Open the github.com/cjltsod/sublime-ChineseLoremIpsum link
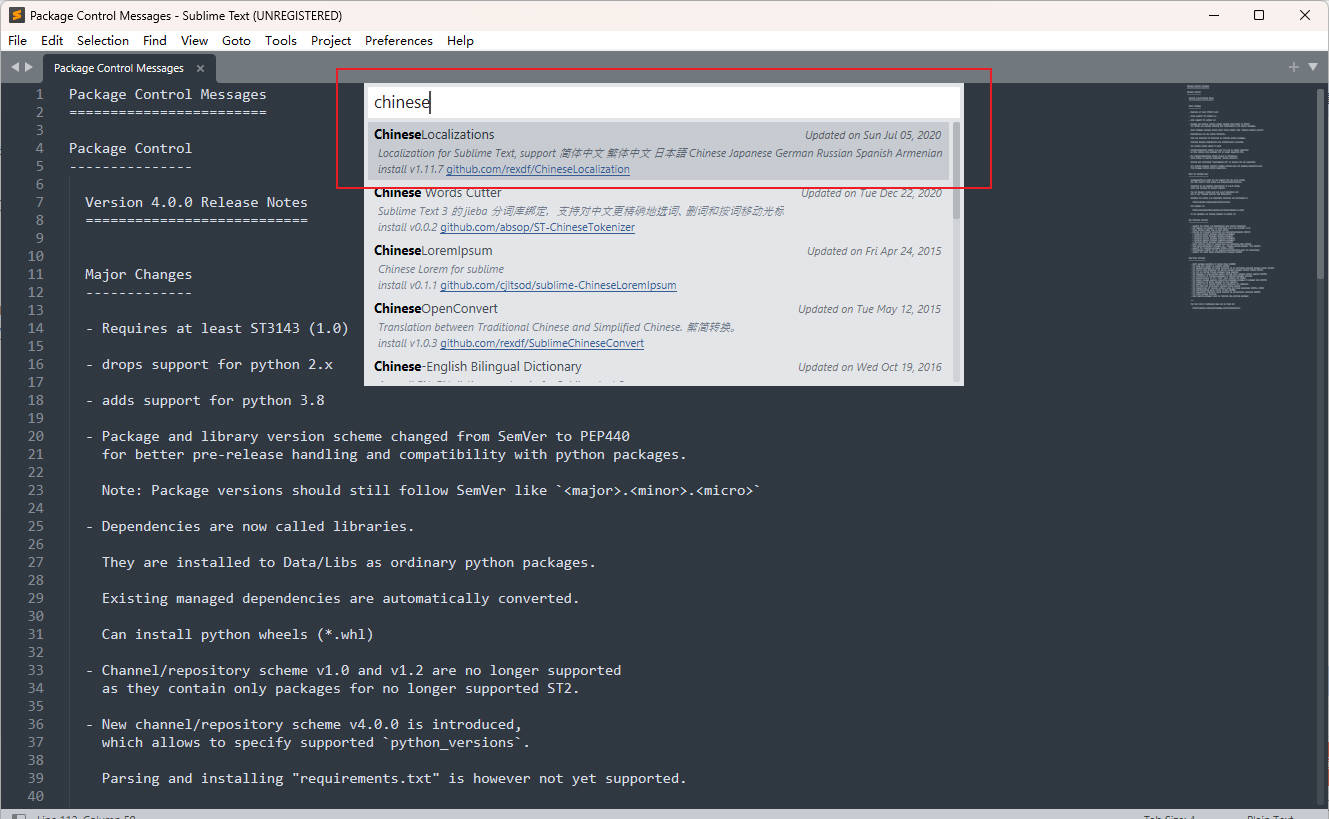This screenshot has height=819, width=1329. click(558, 285)
